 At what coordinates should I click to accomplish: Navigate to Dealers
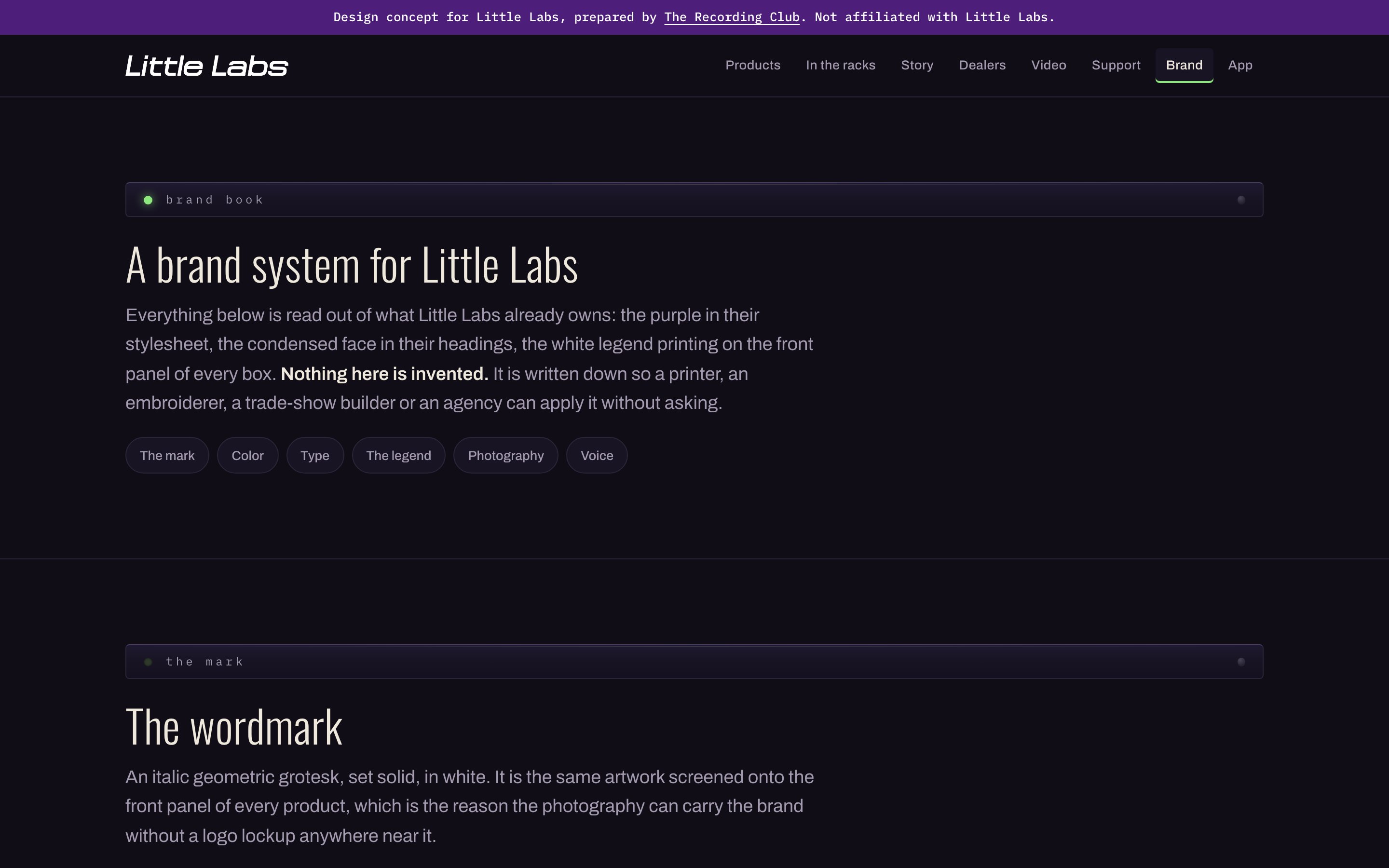coord(982,66)
